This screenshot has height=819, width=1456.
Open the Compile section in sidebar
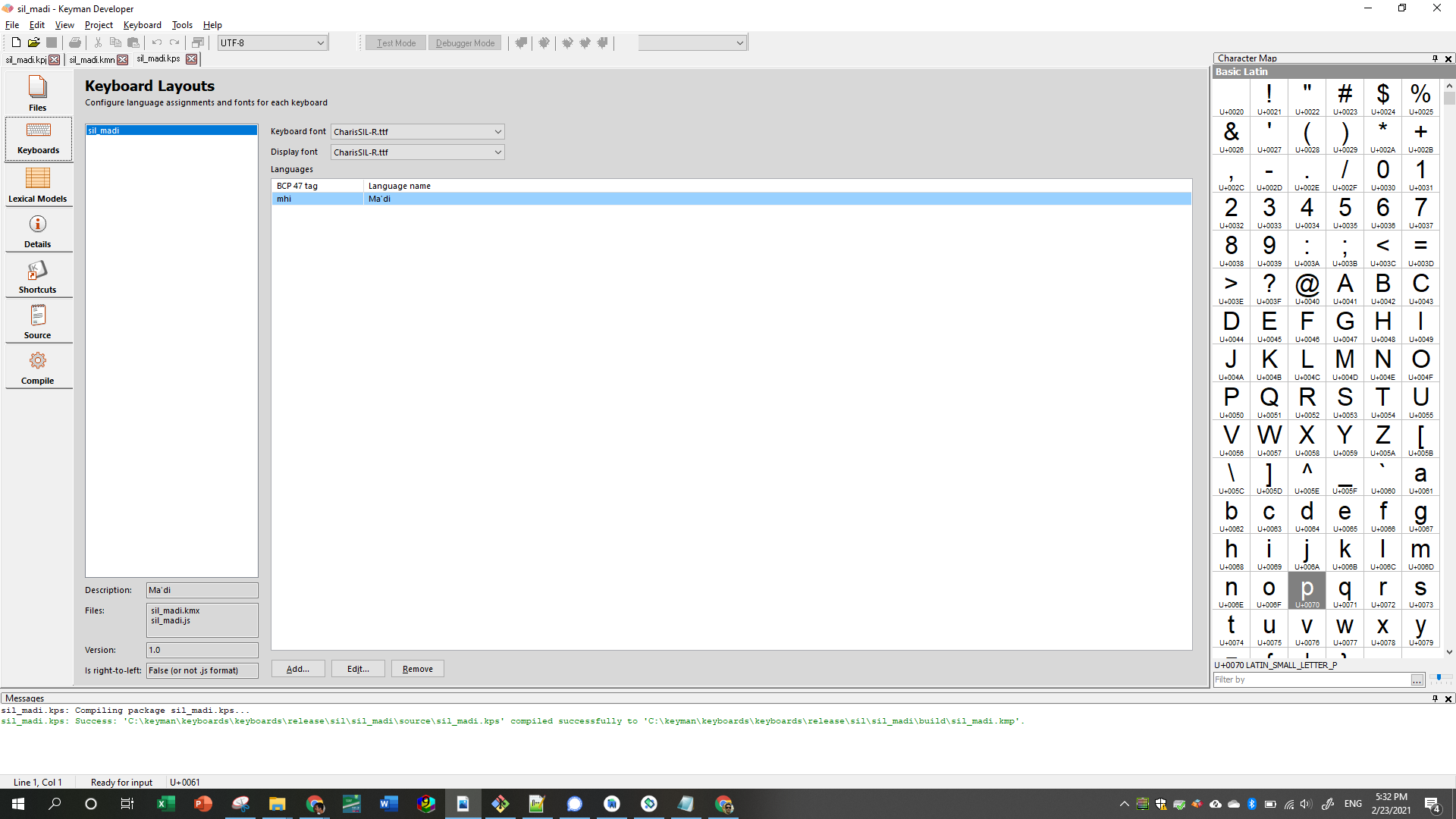click(38, 368)
